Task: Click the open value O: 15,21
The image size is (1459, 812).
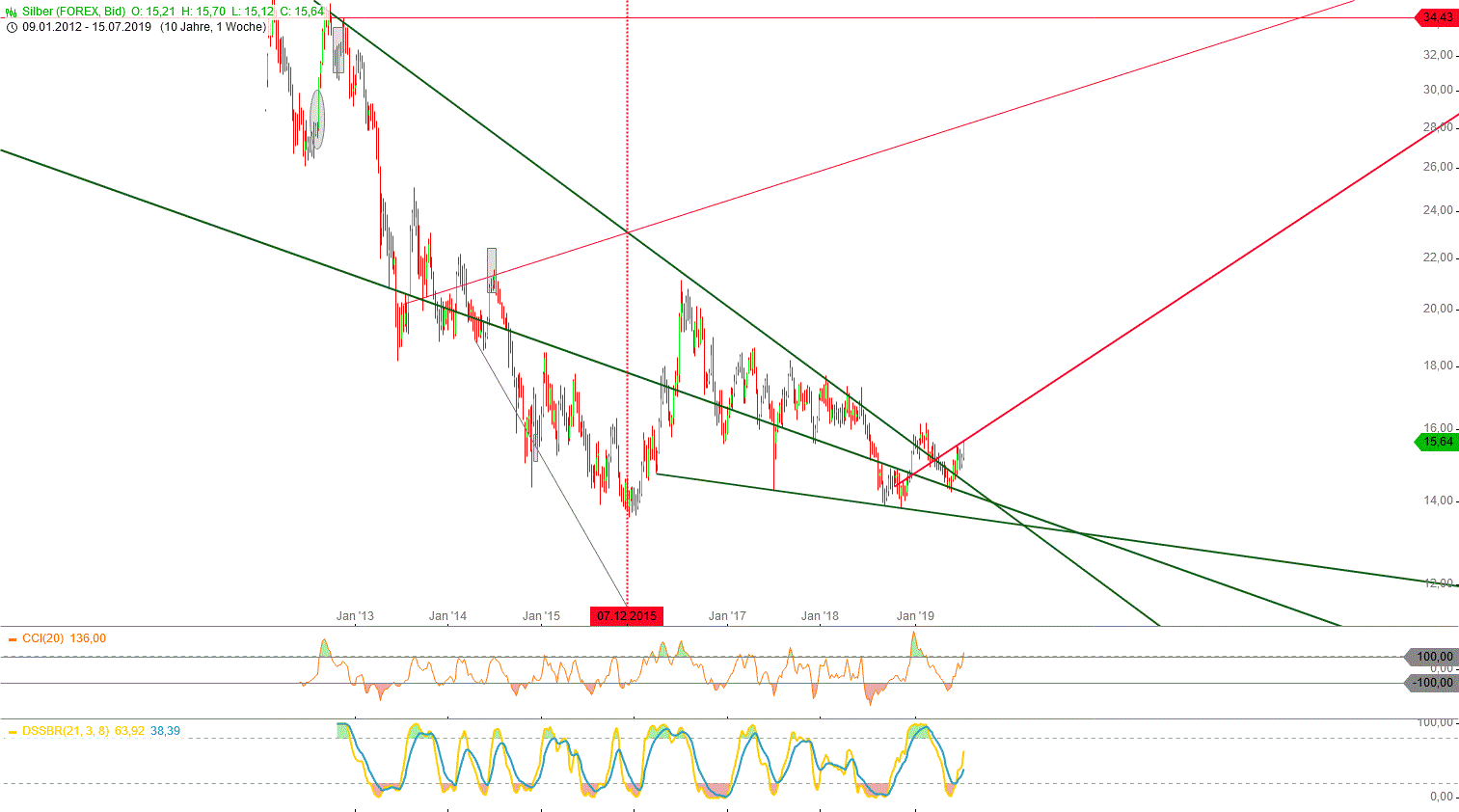Action: click(153, 11)
